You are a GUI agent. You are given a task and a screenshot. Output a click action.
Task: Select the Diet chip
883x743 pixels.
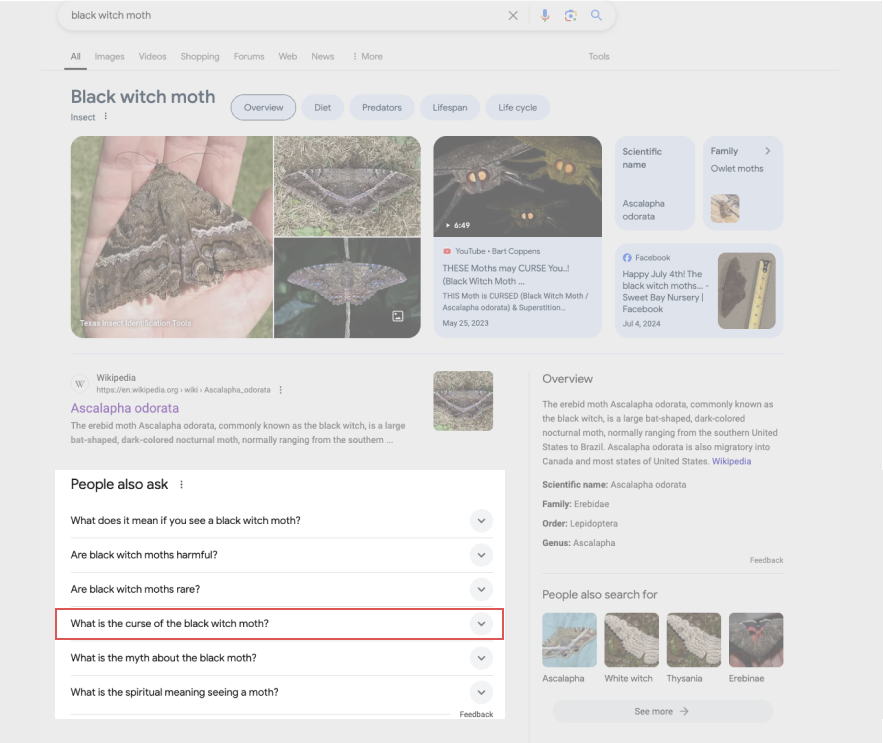[323, 108]
